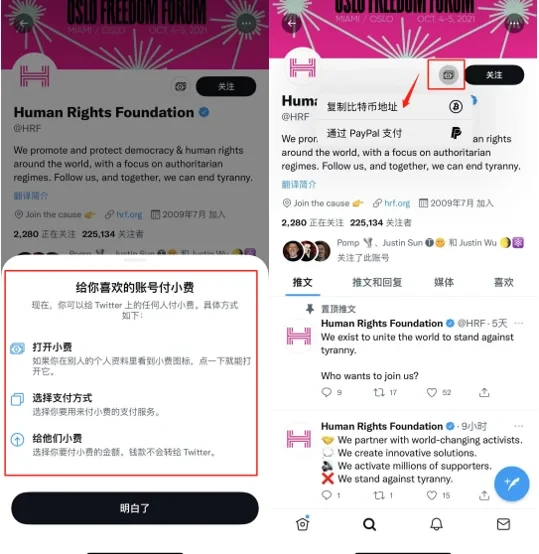Open the hrf.org link on right profile
Image resolution: width=539 pixels, height=554 pixels.
click(x=397, y=203)
